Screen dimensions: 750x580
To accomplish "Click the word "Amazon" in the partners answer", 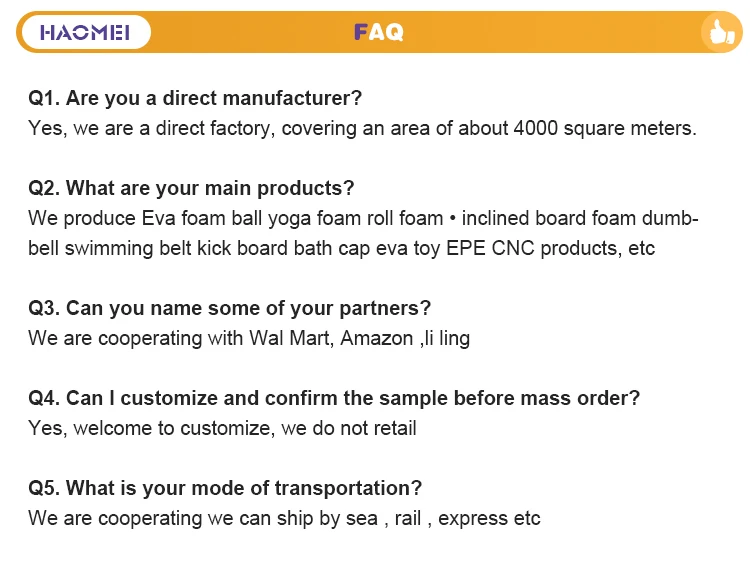I will coord(376,338).
